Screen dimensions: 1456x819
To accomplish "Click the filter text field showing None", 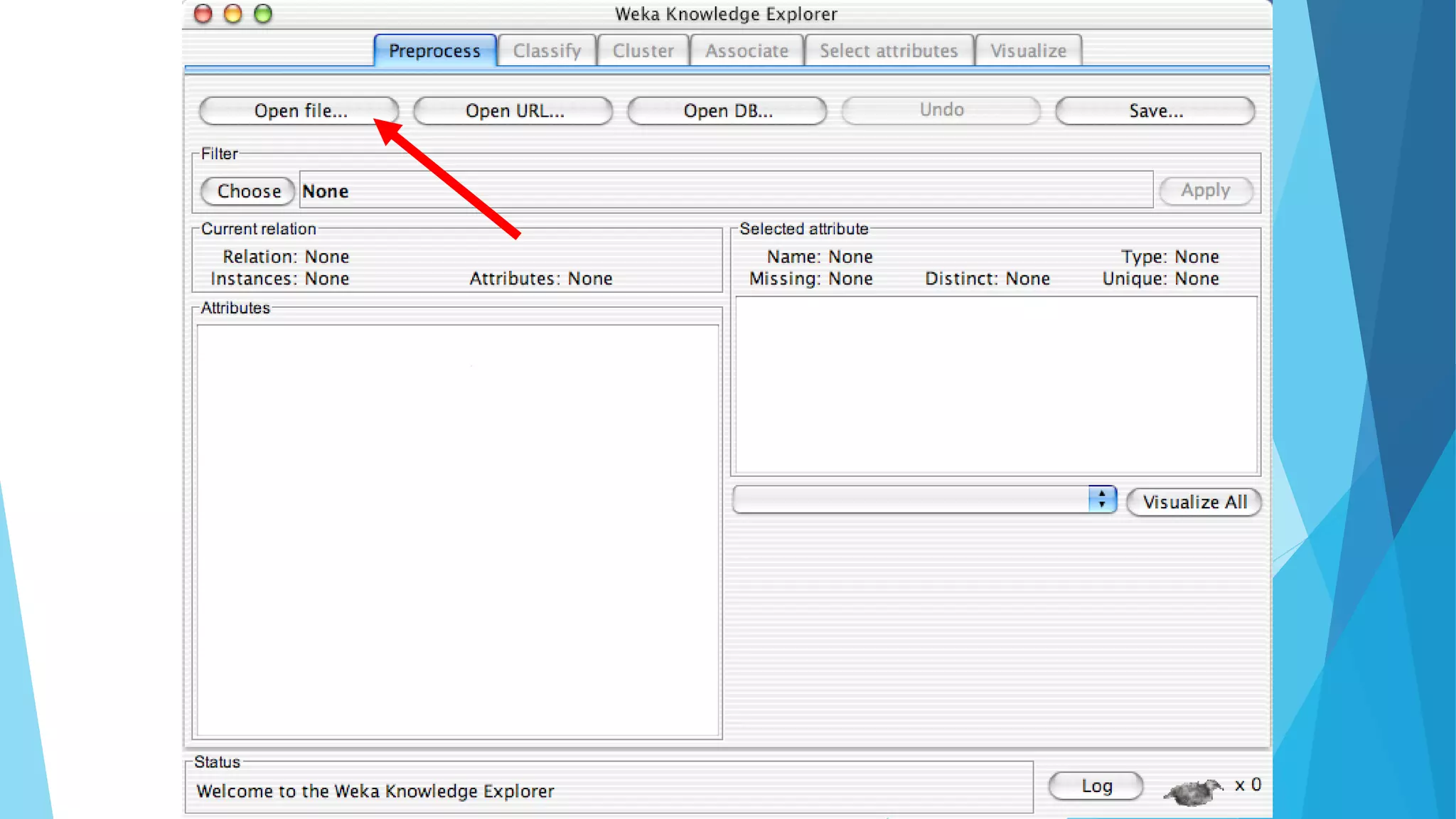I will [x=725, y=191].
